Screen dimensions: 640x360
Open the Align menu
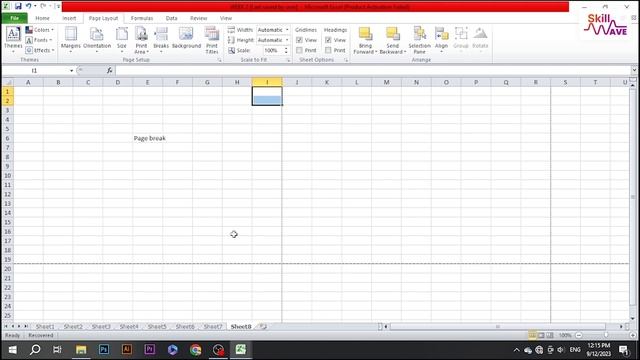[441, 39]
